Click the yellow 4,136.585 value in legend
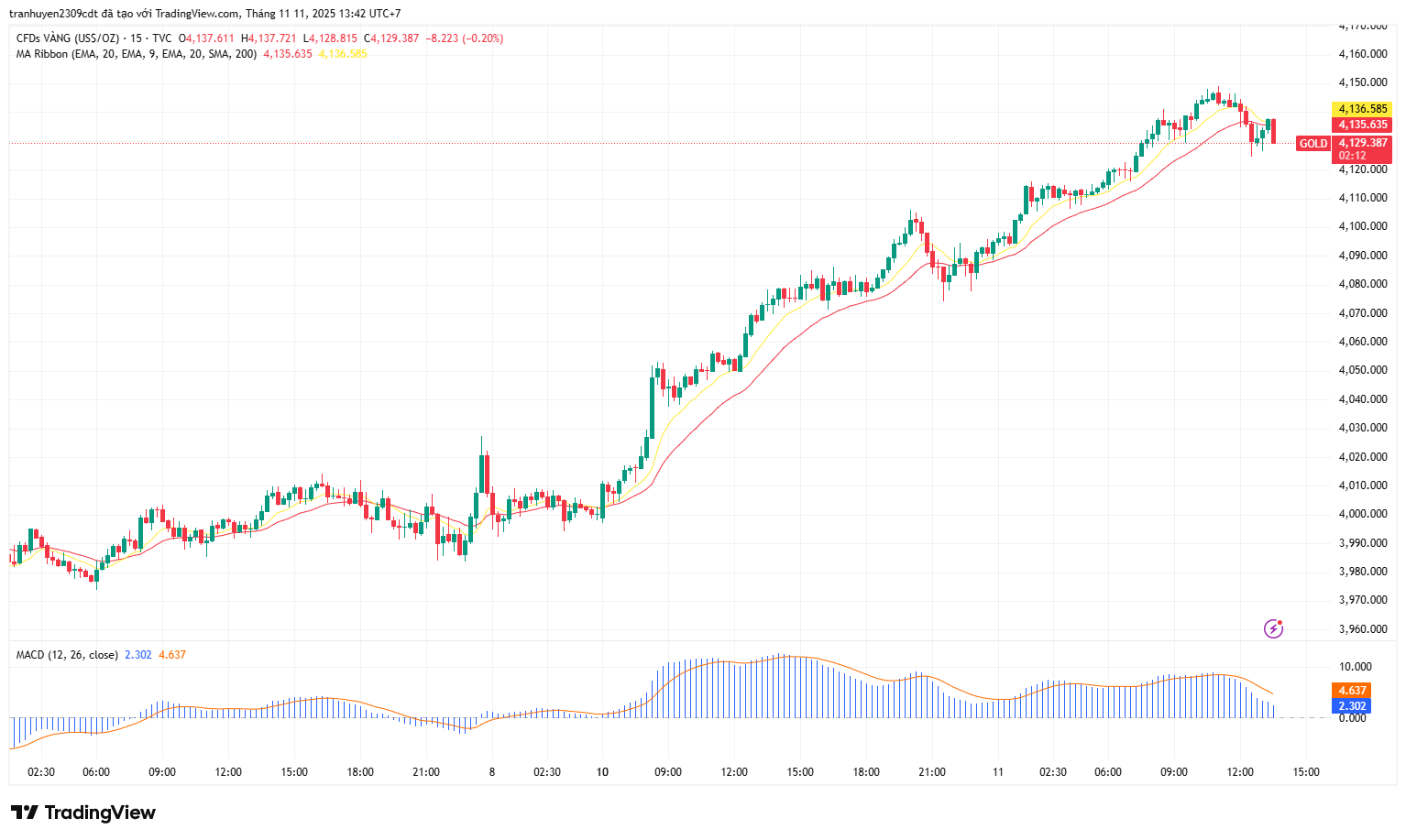 coord(343,54)
